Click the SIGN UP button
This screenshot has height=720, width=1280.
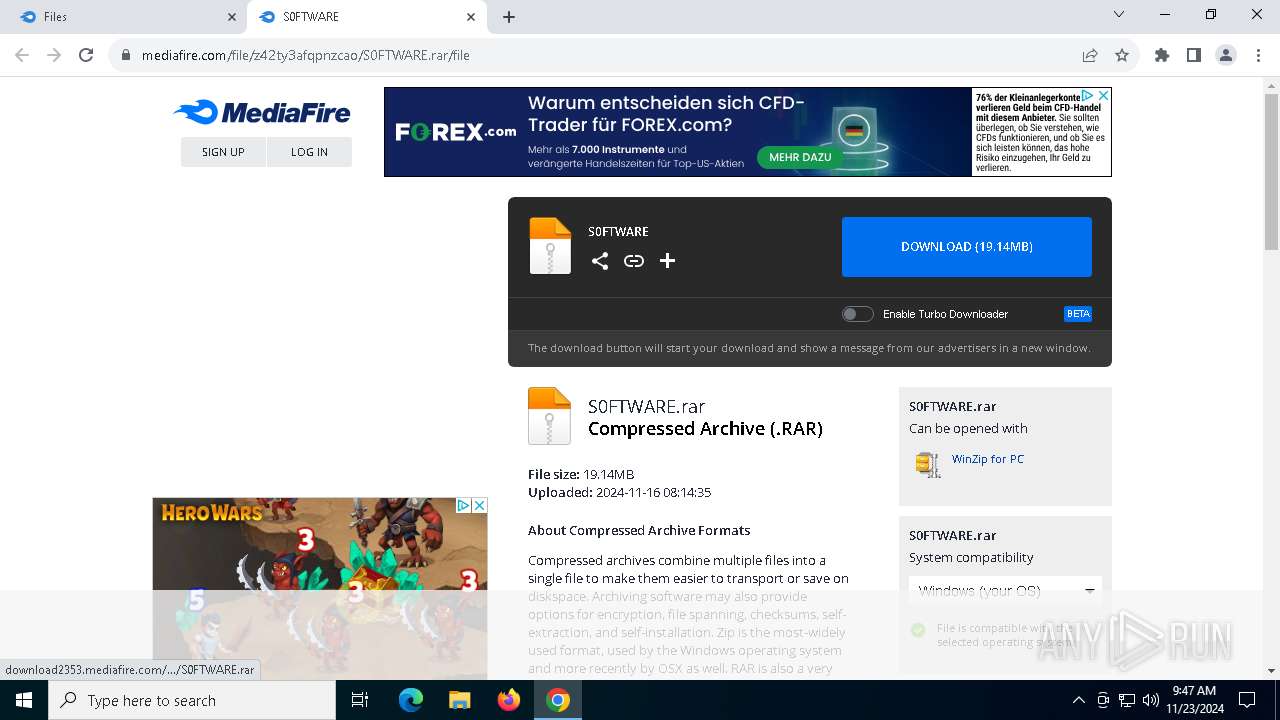[x=223, y=152]
